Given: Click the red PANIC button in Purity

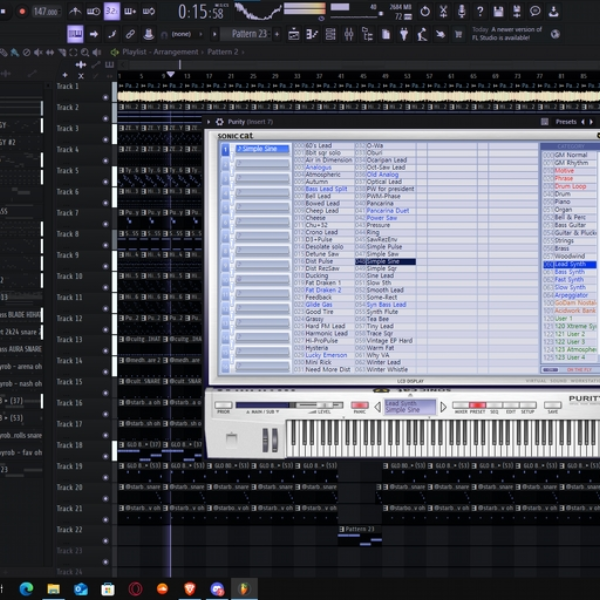Looking at the screenshot, I should point(360,405).
